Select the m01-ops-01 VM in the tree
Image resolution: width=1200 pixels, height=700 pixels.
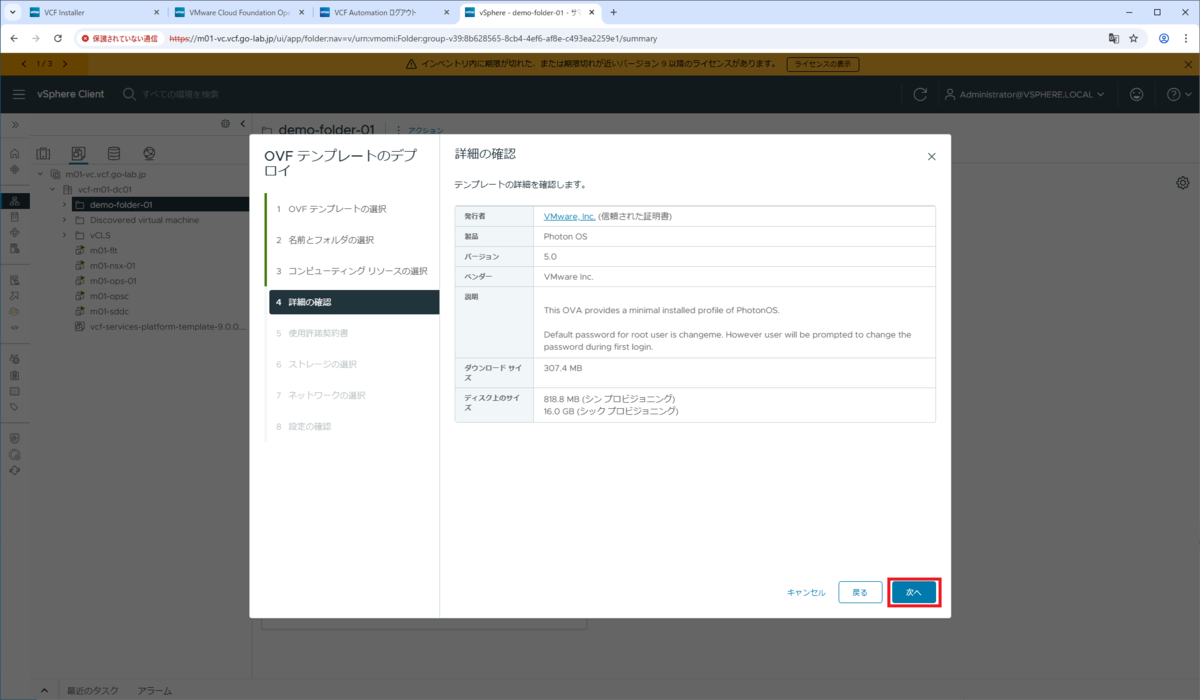[112, 281]
